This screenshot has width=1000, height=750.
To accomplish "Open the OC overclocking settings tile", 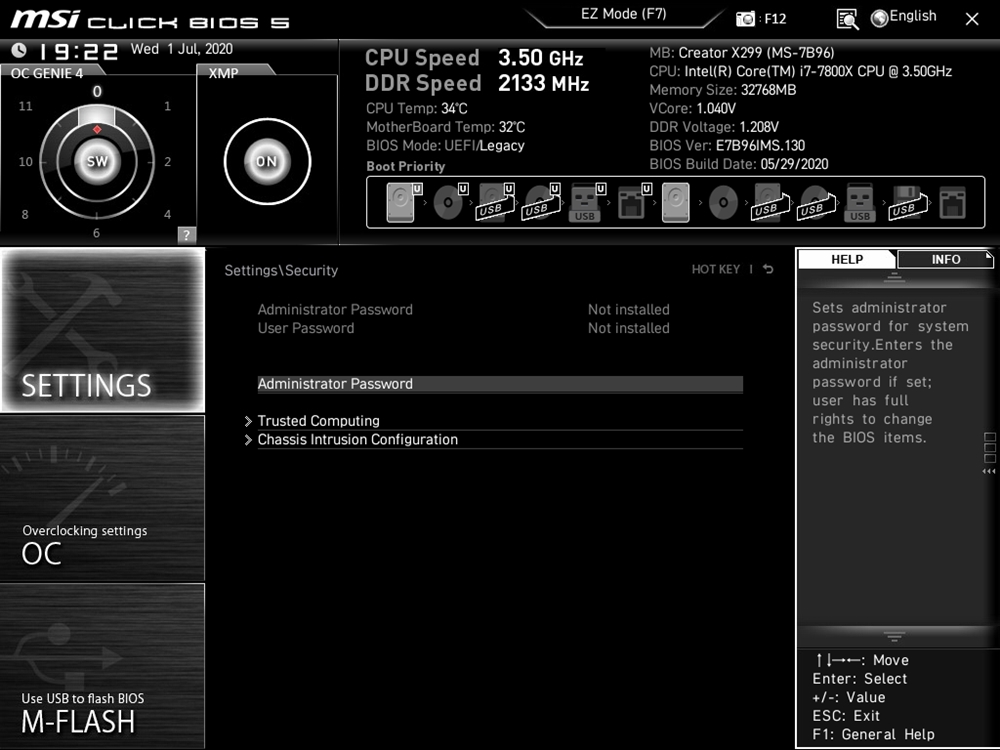I will point(103,498).
